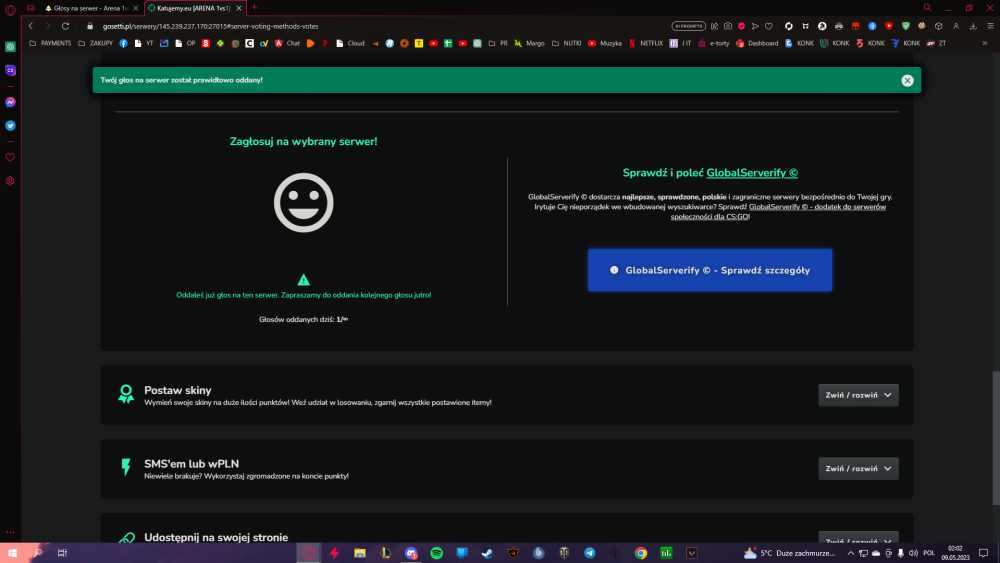Click the taskbar clock showing 02:02
The width and height of the screenshot is (1000, 563).
(955, 553)
